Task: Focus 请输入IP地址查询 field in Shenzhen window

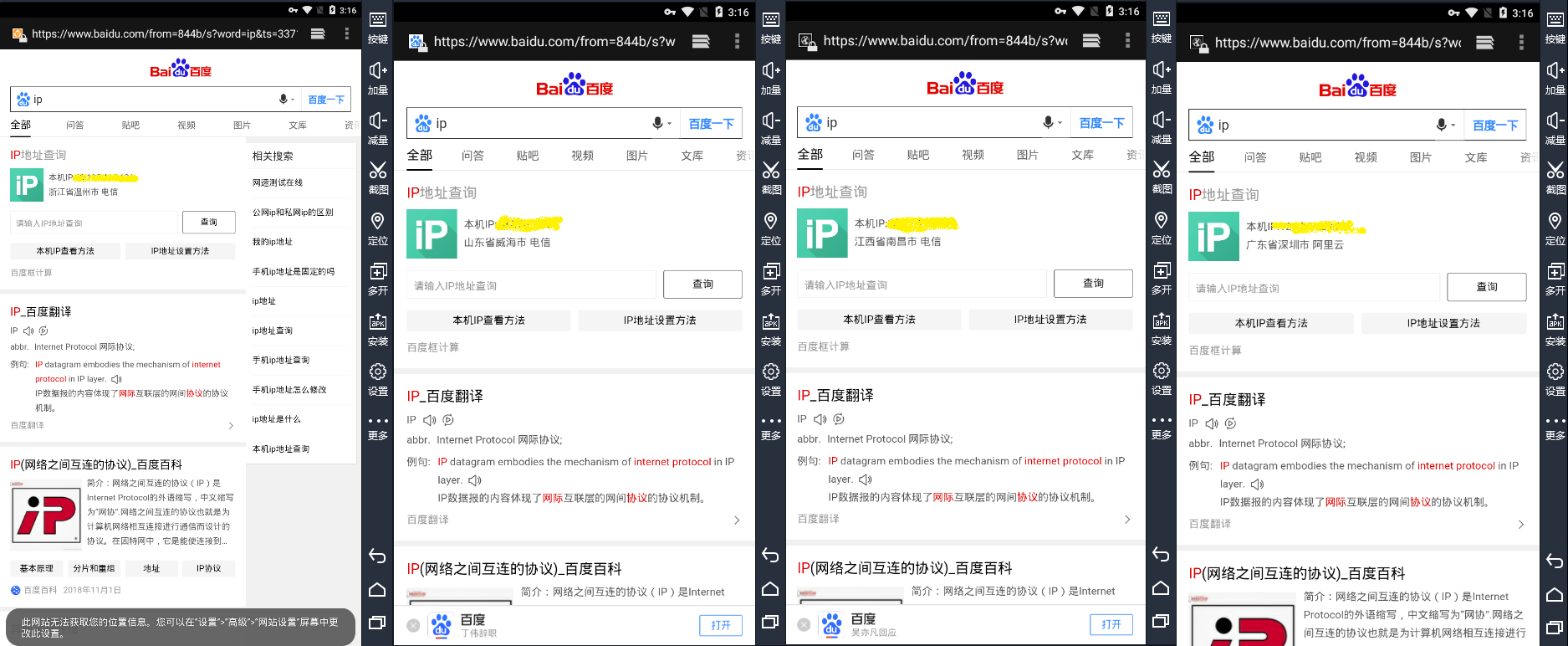Action: click(x=1315, y=288)
